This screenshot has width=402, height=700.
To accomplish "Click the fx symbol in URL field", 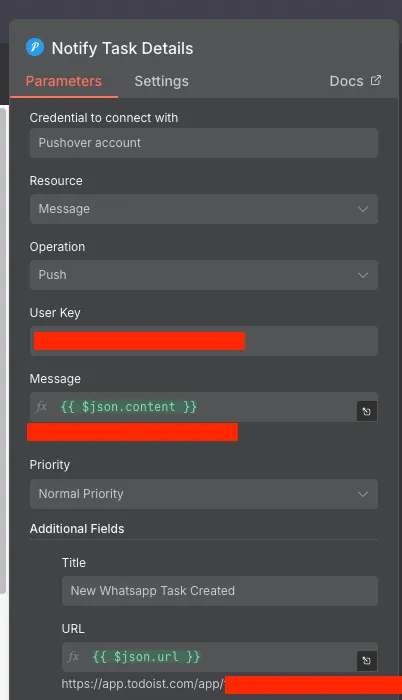I will click(74, 657).
